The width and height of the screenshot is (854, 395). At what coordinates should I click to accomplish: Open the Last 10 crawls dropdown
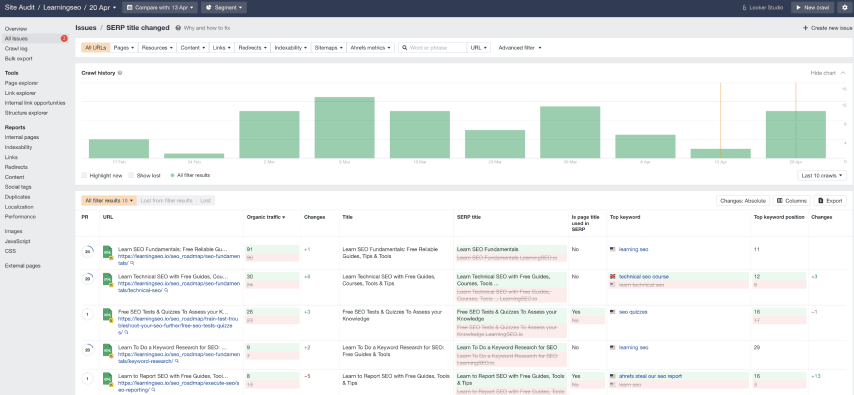[821, 175]
